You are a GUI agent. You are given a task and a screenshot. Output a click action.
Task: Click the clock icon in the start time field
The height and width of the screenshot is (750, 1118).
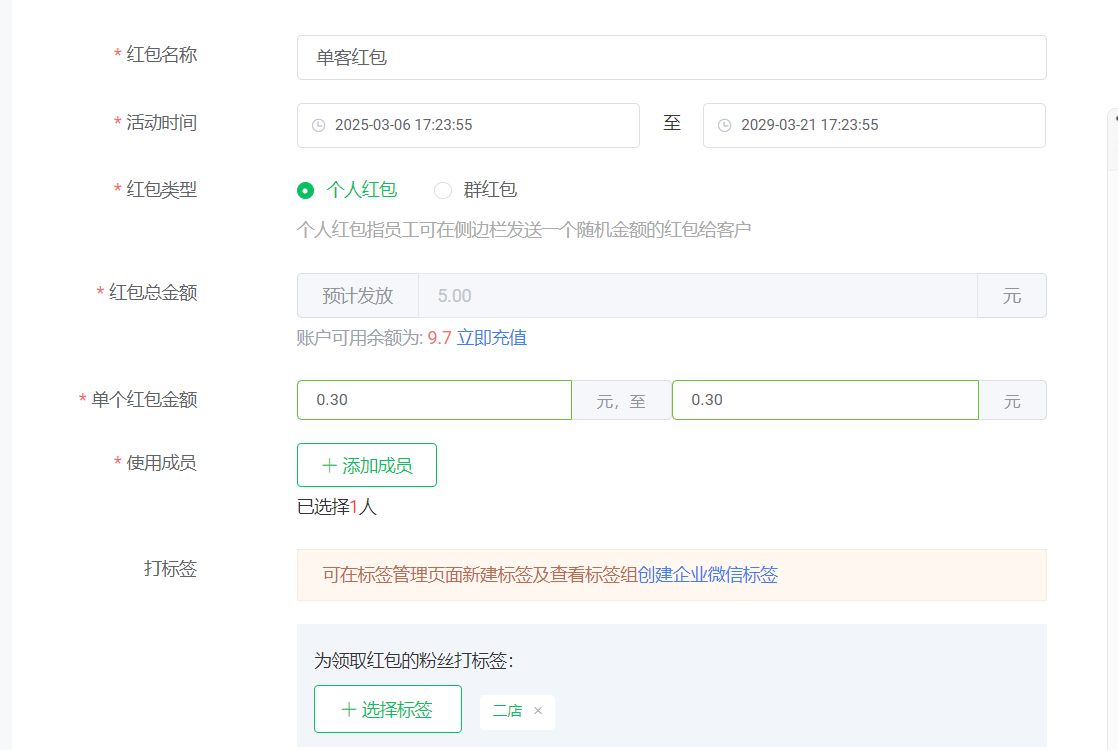tap(317, 125)
